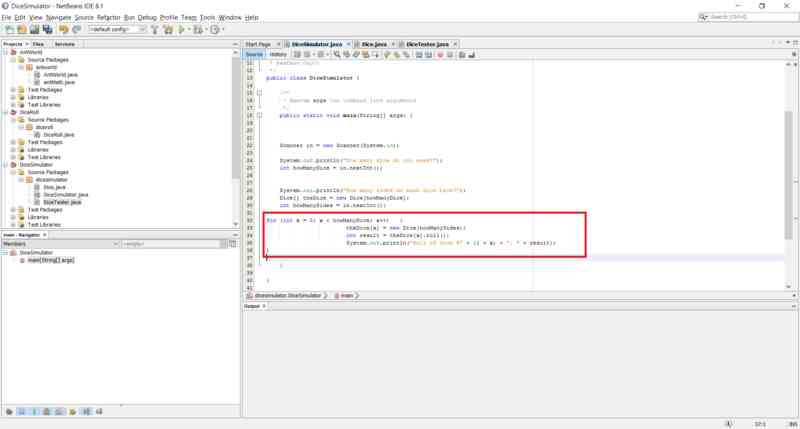The width and height of the screenshot is (800, 429).
Task: Click the AntWorld project icon in the tree
Action: [x=14, y=52]
